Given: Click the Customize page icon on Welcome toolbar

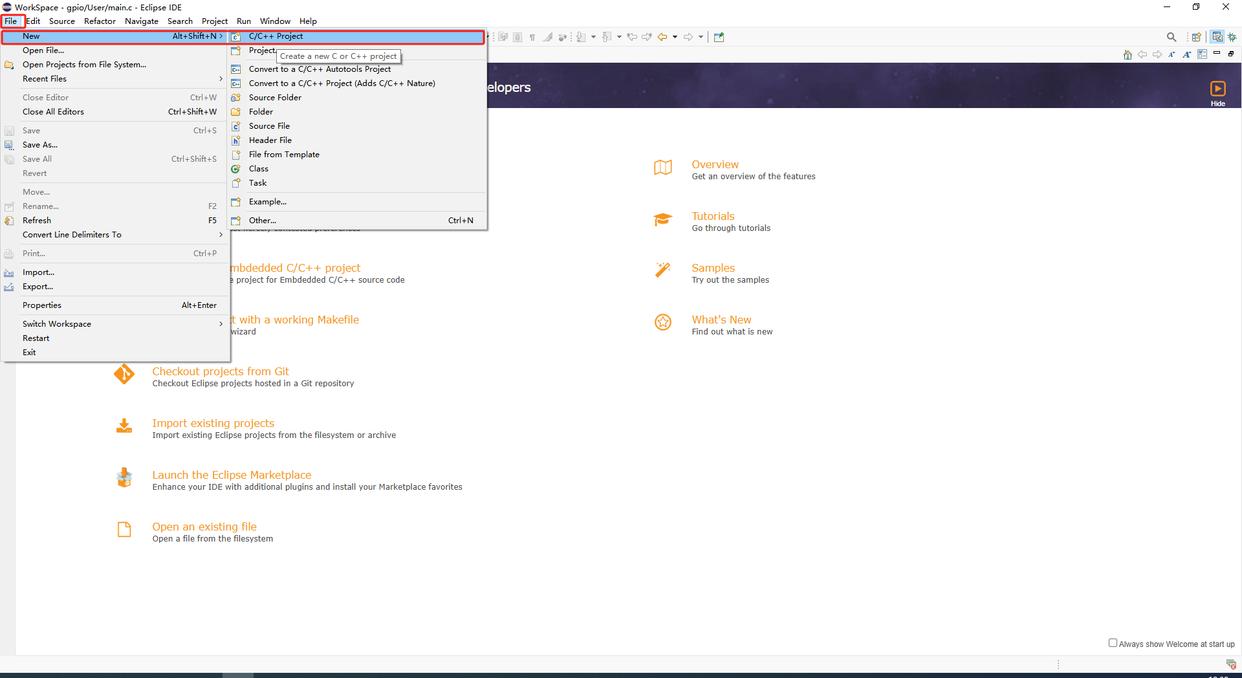Looking at the screenshot, I should 1202,54.
